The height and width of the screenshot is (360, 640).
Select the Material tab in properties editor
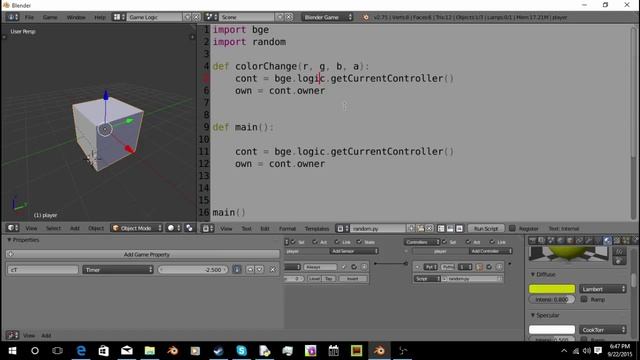coord(607,241)
